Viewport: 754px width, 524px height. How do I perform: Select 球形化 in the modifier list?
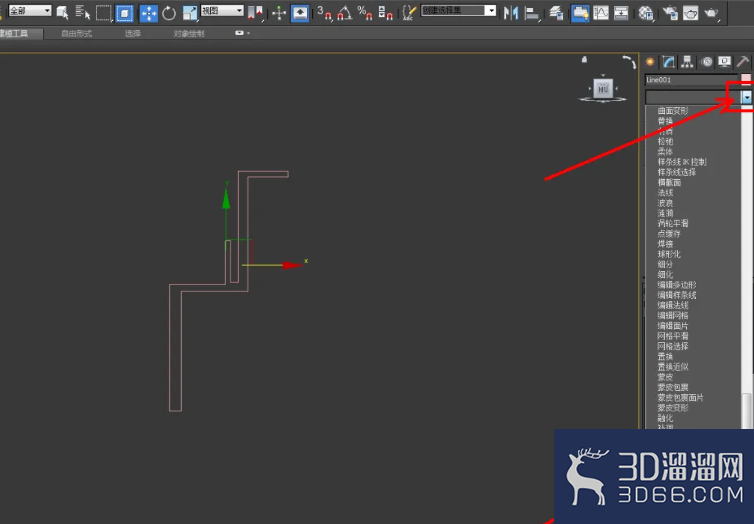click(x=669, y=254)
